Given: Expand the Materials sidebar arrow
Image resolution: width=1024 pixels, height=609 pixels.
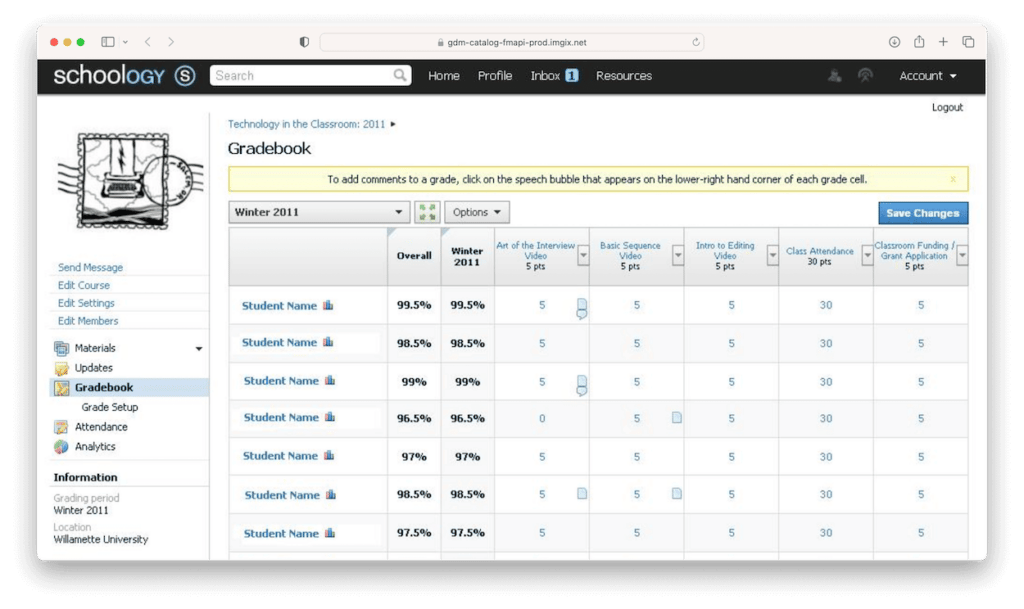Looking at the screenshot, I should [199, 349].
